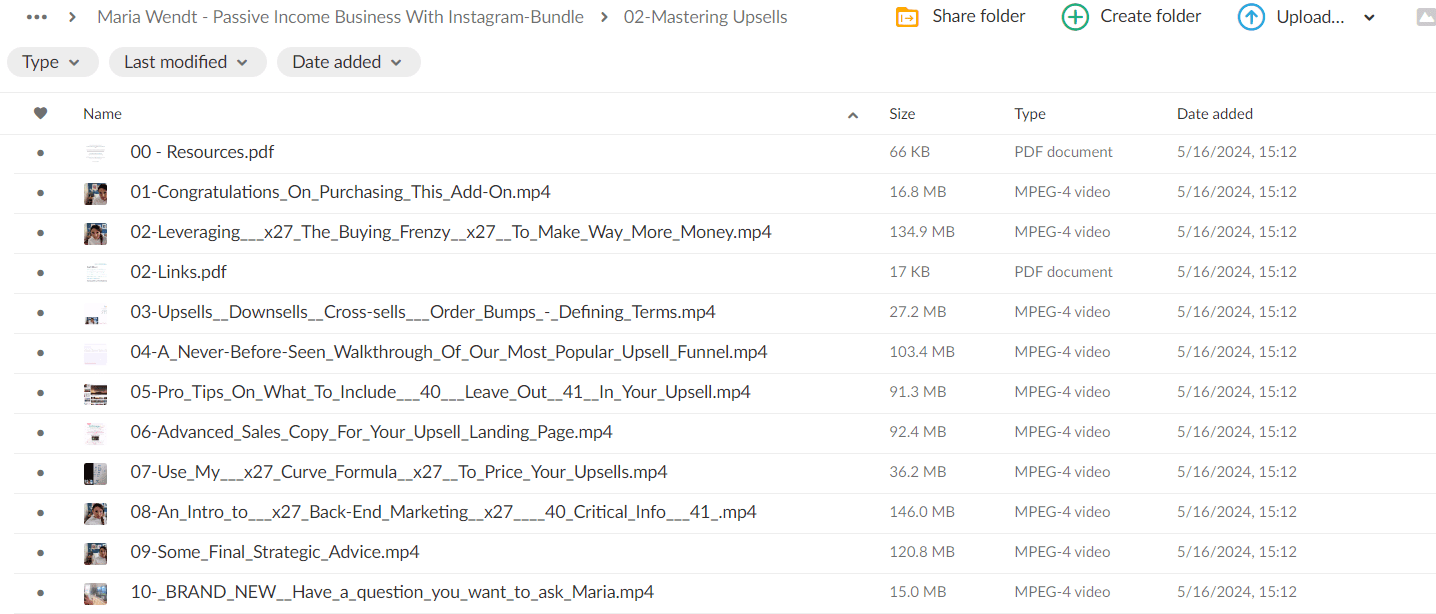Toggle favorite dot for 07-Use My Curve Formula

(x=40, y=473)
